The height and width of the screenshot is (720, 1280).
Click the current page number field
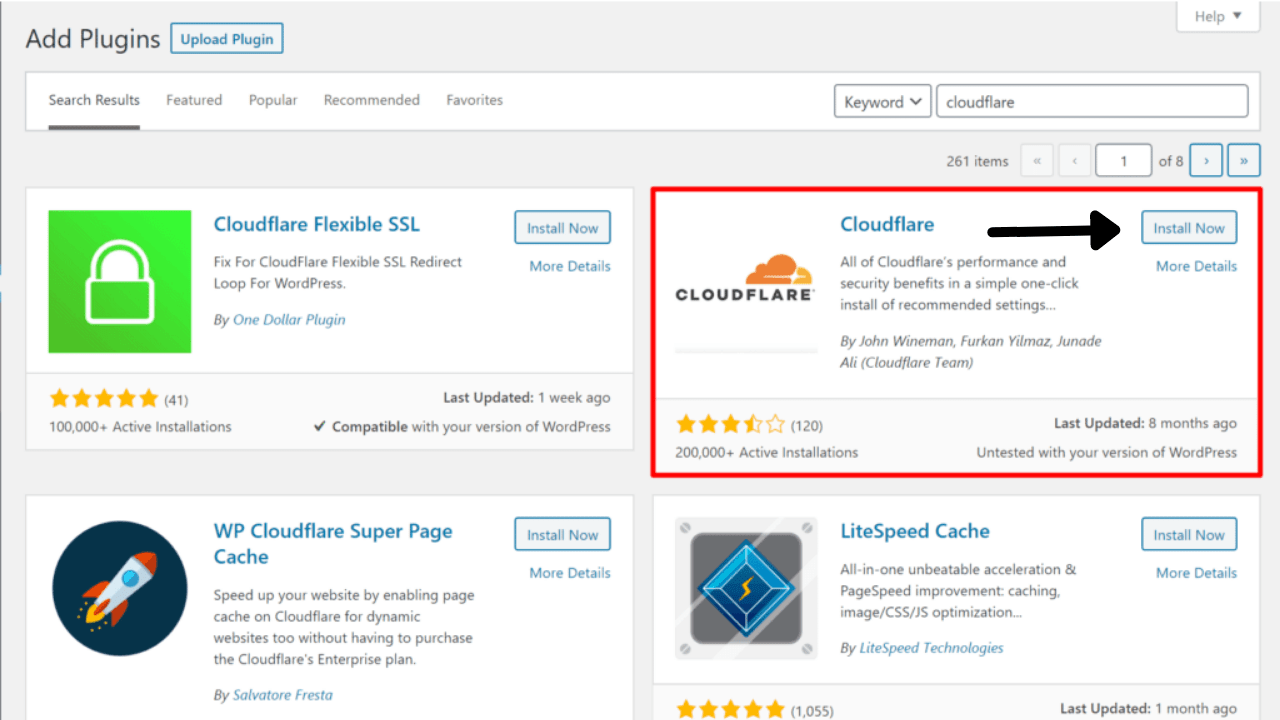[1123, 160]
